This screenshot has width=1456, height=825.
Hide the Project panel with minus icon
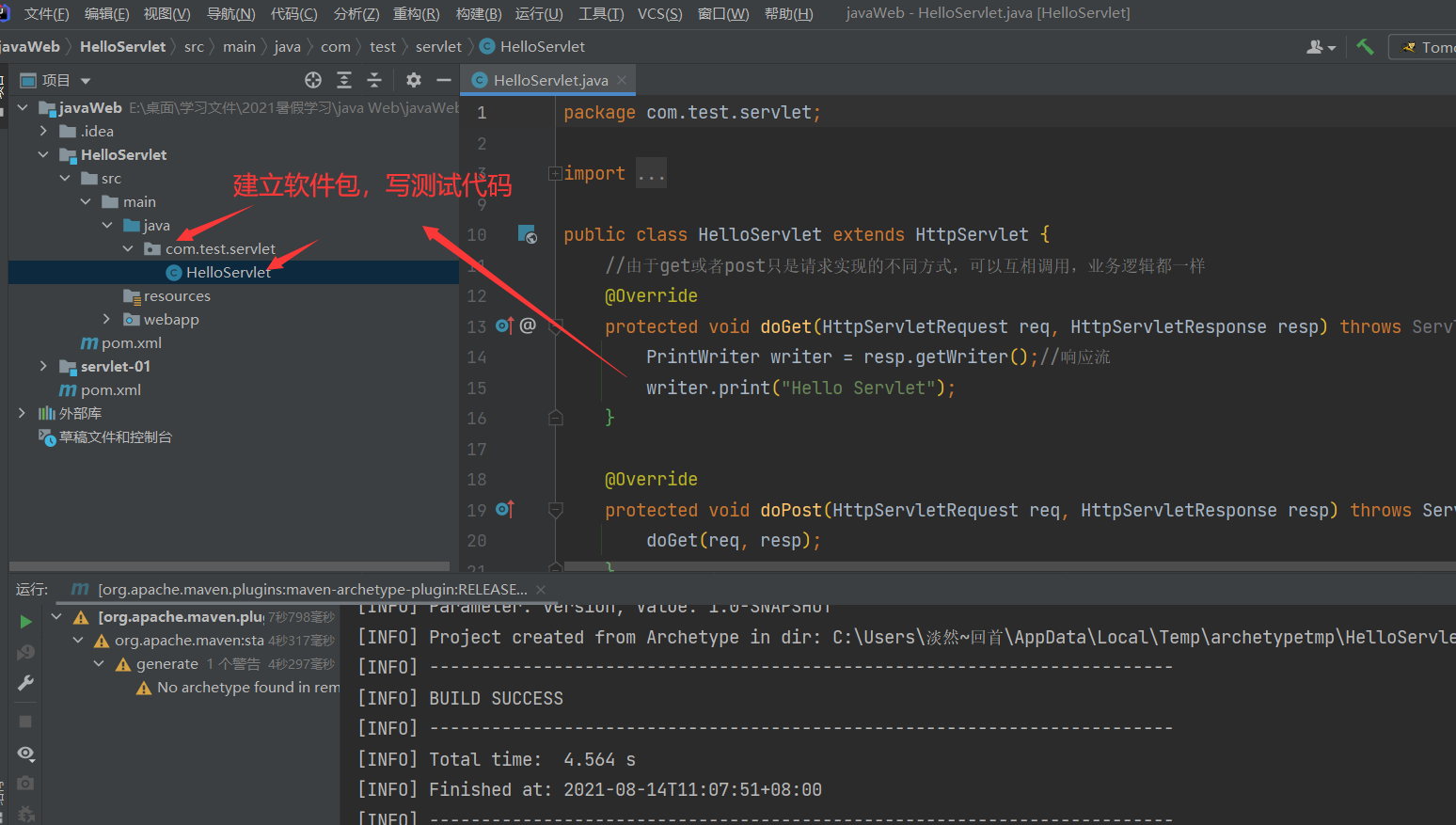pyautogui.click(x=444, y=80)
